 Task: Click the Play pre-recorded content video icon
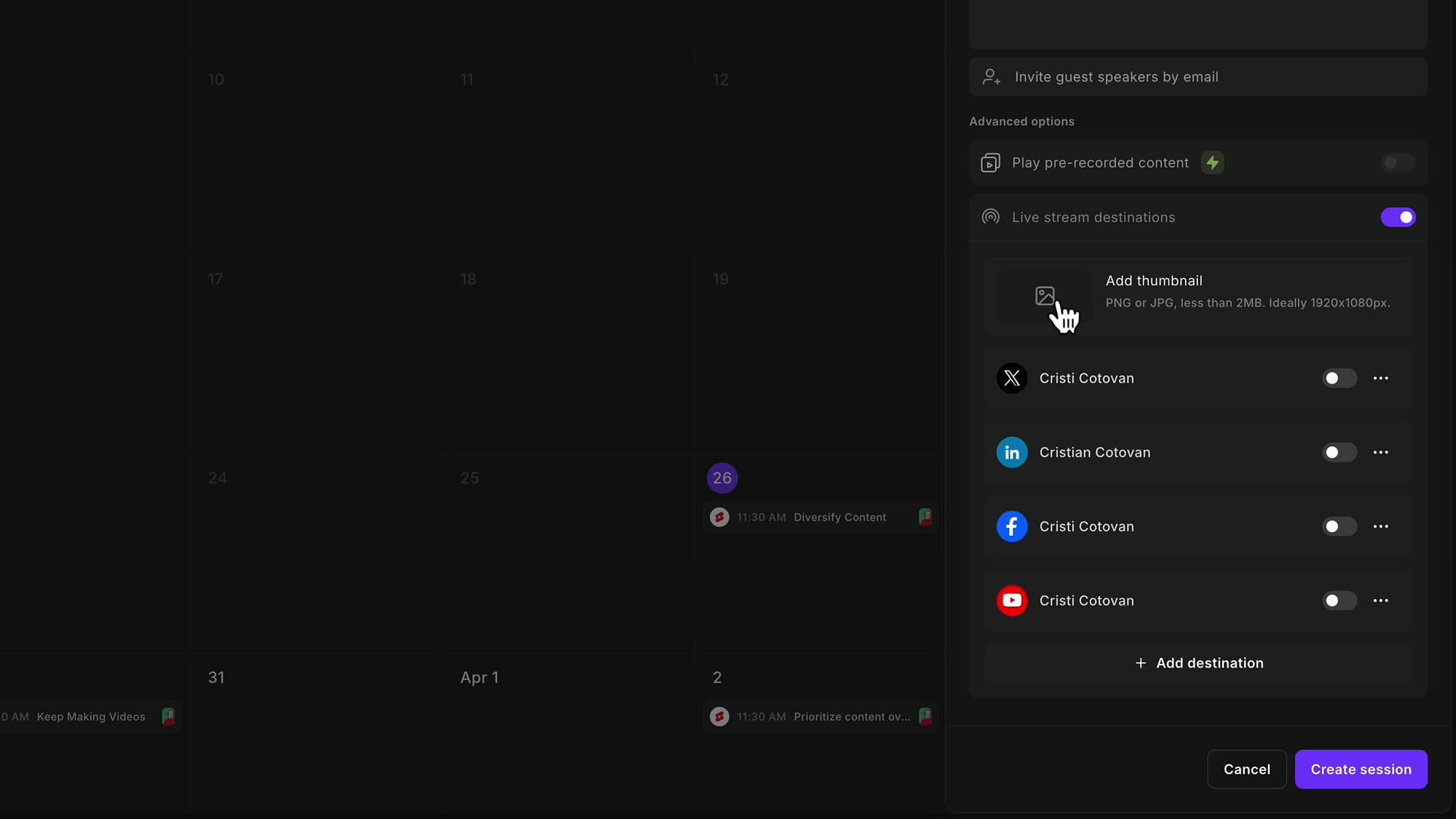pos(990,162)
